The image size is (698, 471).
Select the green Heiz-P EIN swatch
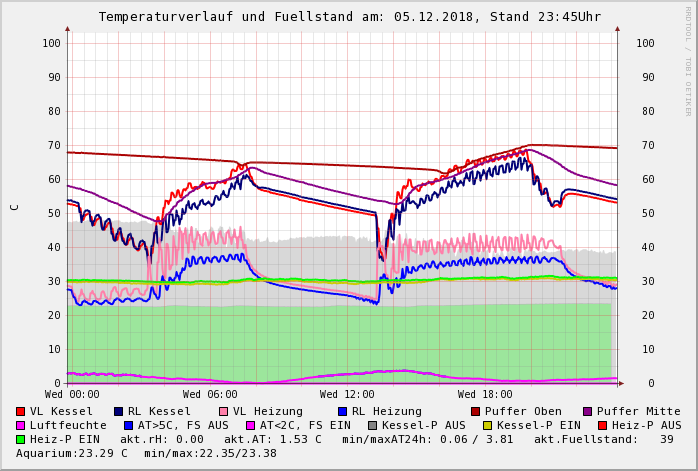point(21,439)
